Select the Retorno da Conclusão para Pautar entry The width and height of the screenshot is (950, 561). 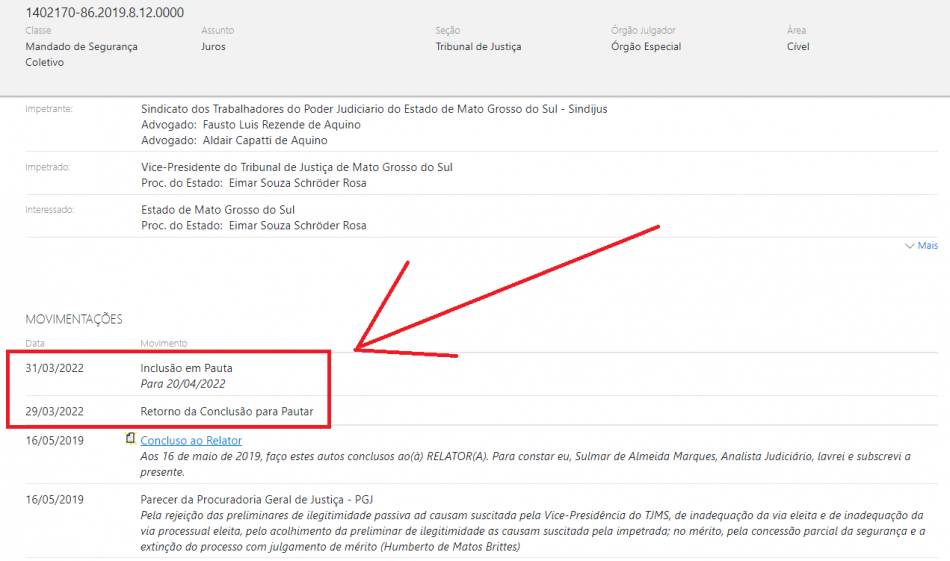[x=227, y=411]
